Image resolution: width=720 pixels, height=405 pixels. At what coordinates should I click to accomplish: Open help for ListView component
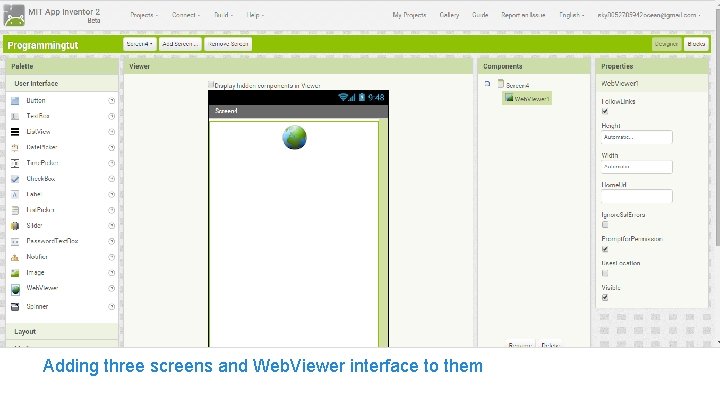(x=111, y=132)
